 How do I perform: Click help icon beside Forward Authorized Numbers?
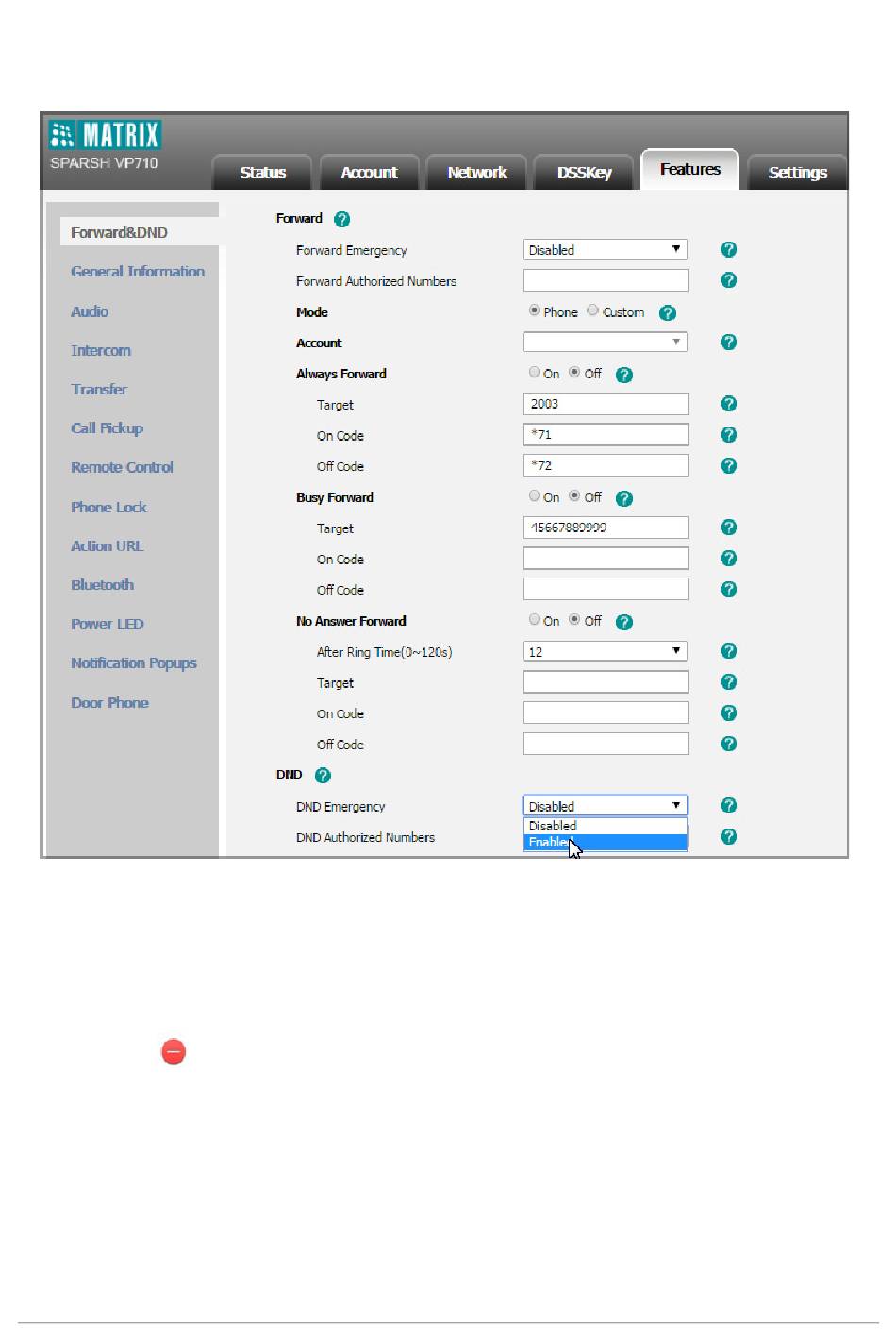coord(728,280)
